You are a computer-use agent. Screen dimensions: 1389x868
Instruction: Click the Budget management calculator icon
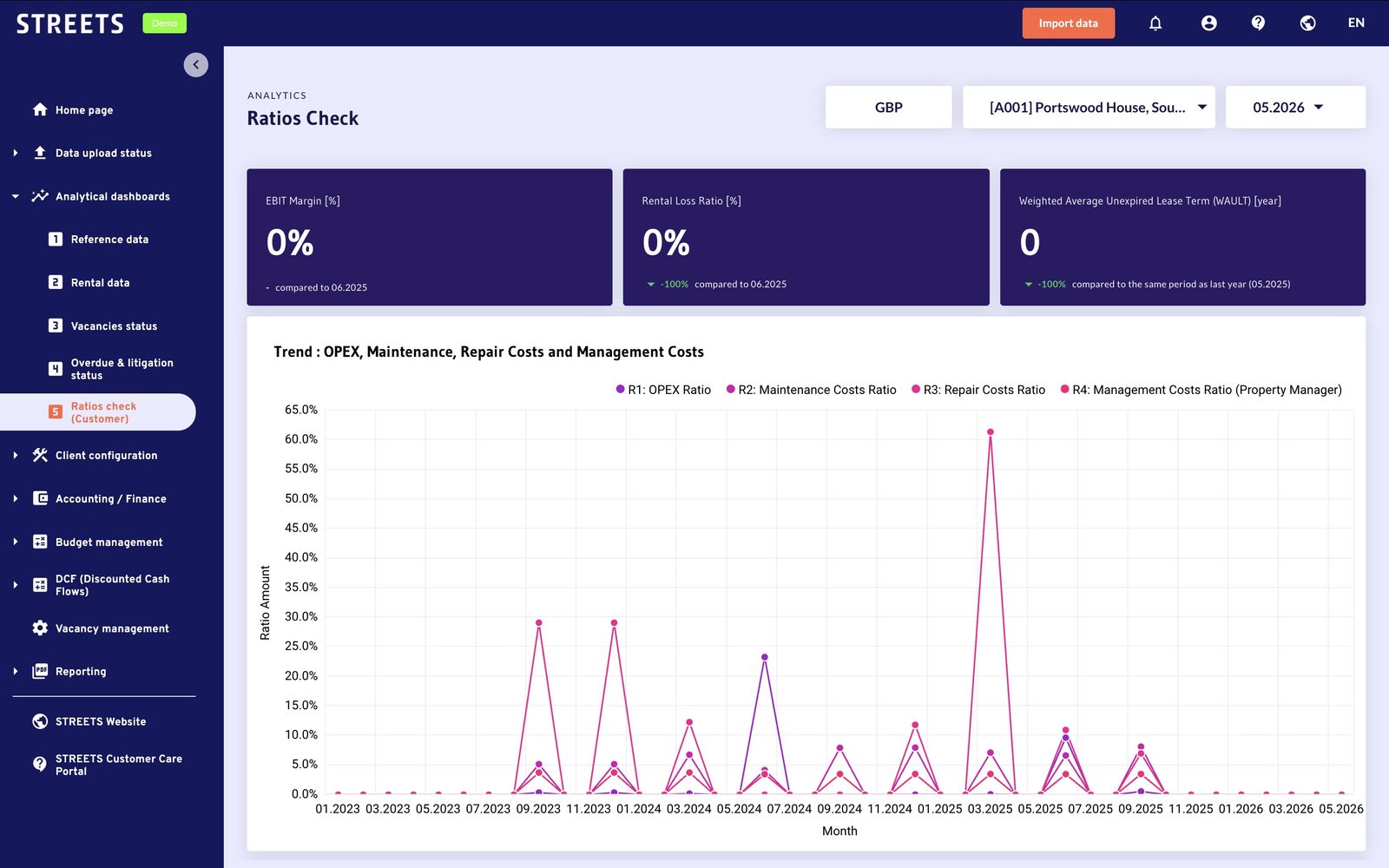click(x=40, y=542)
